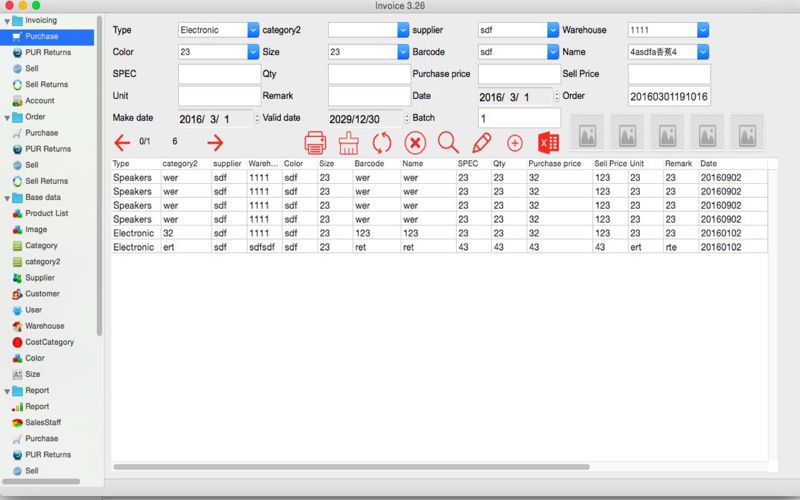800x500 pixels.
Task: Click the Make date stepper
Action: pyautogui.click(x=257, y=118)
